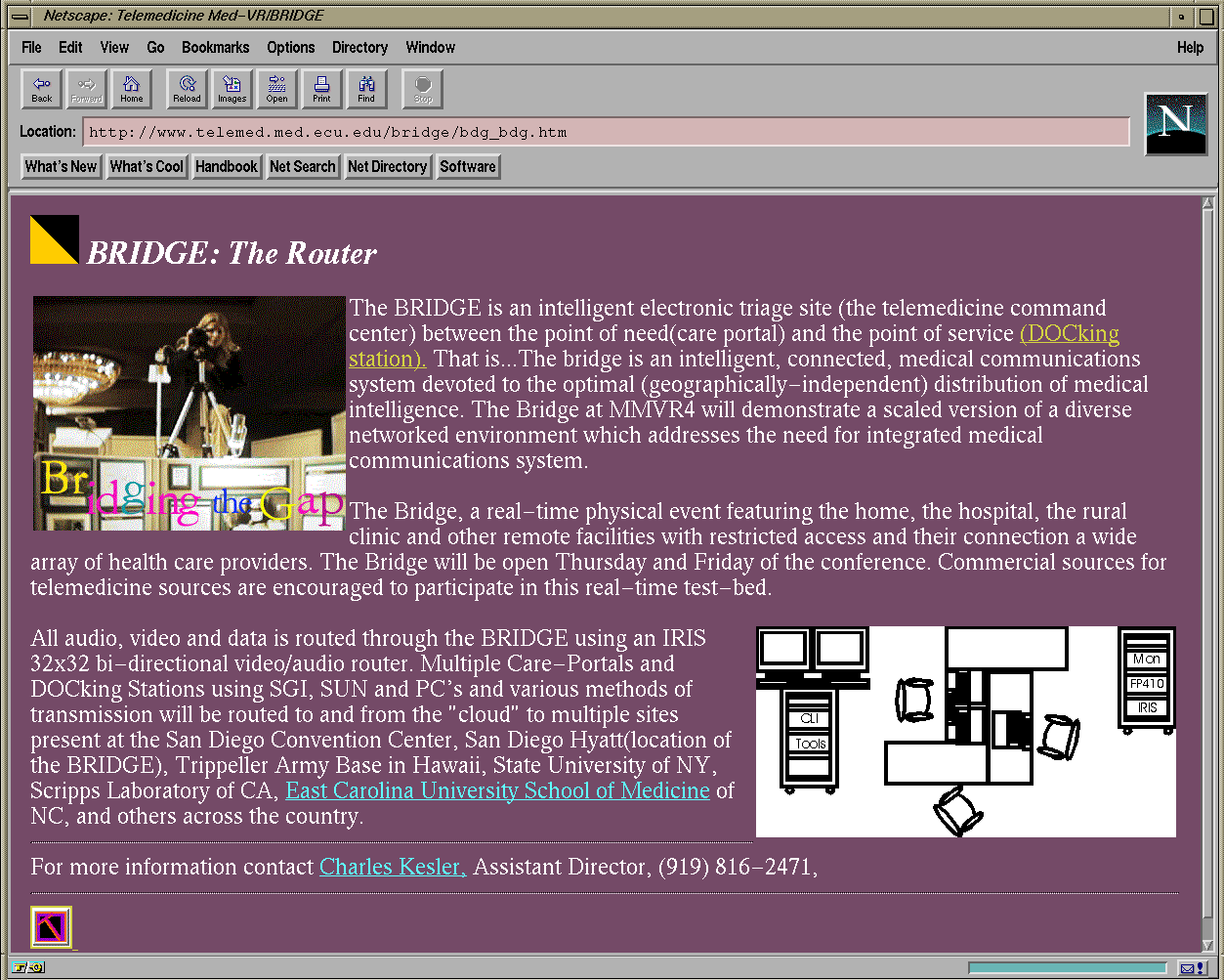Click the BRIDGE room layout diagram
This screenshot has width=1224, height=980.
966,732
